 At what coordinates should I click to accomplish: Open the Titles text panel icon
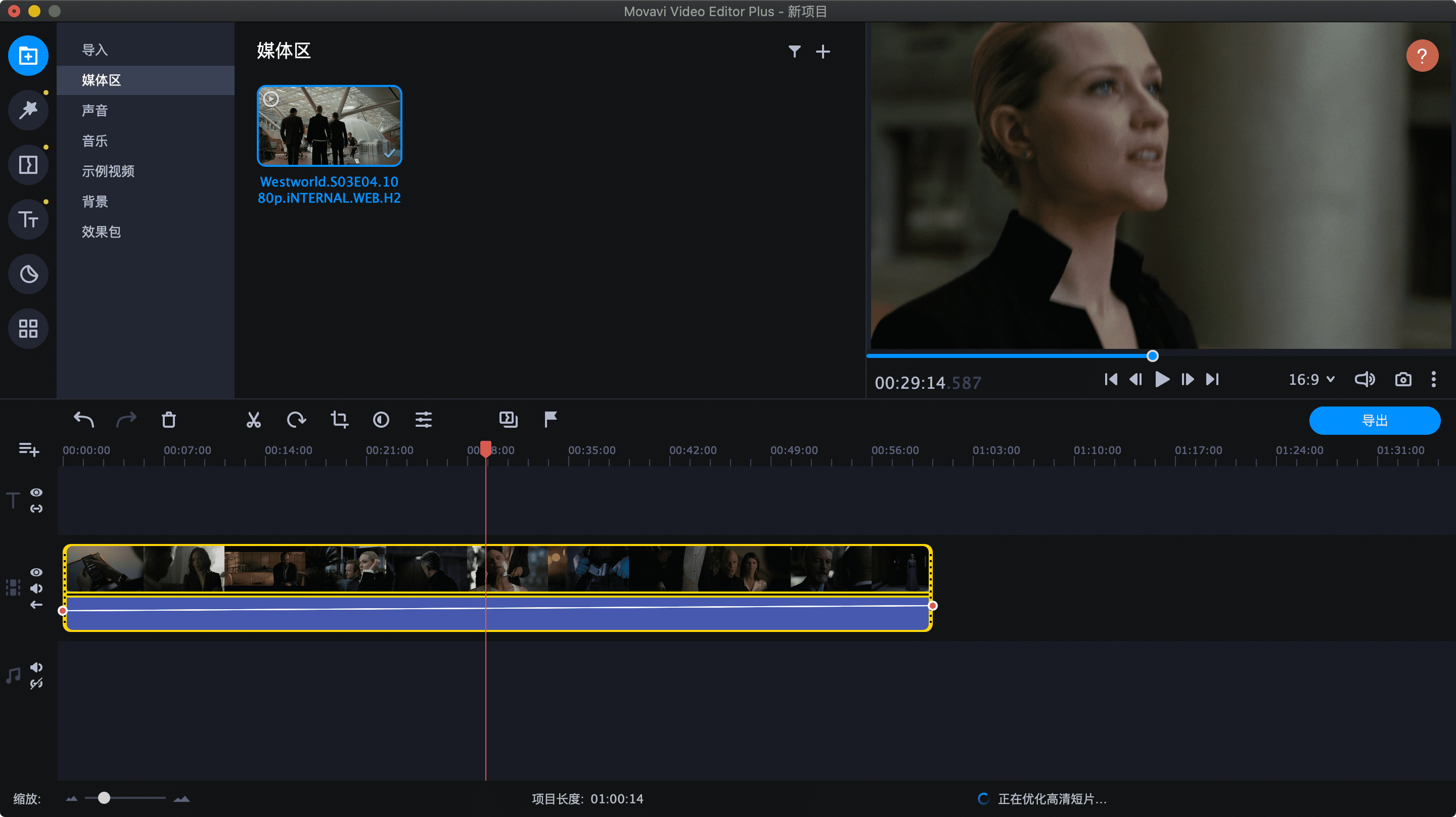tap(28, 219)
